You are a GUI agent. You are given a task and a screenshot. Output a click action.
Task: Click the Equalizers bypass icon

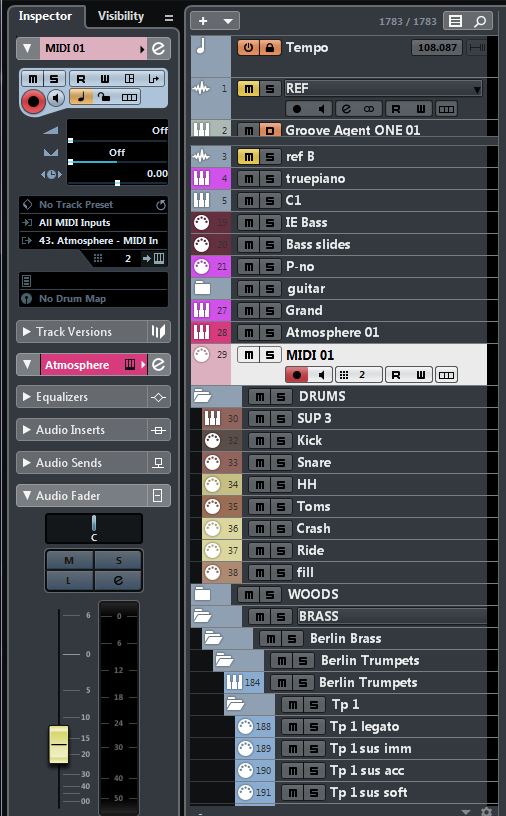[158, 397]
